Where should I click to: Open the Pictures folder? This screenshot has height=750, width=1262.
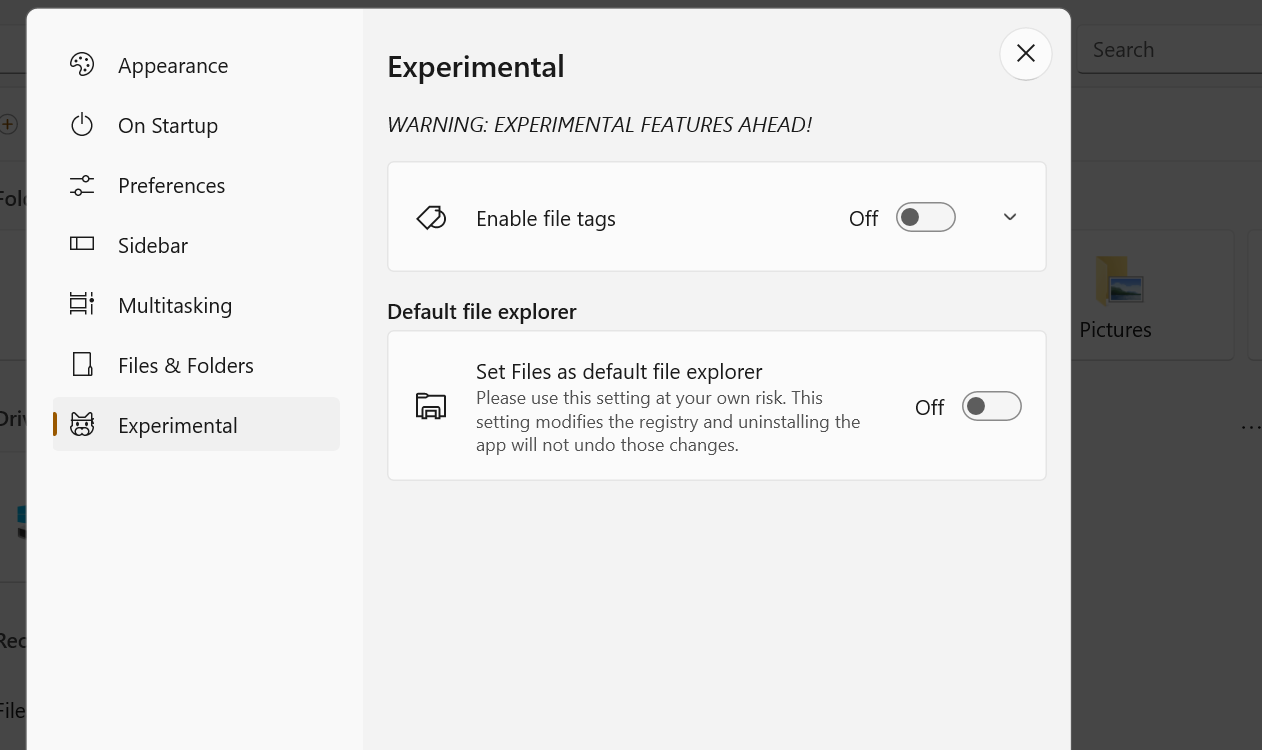(1116, 295)
